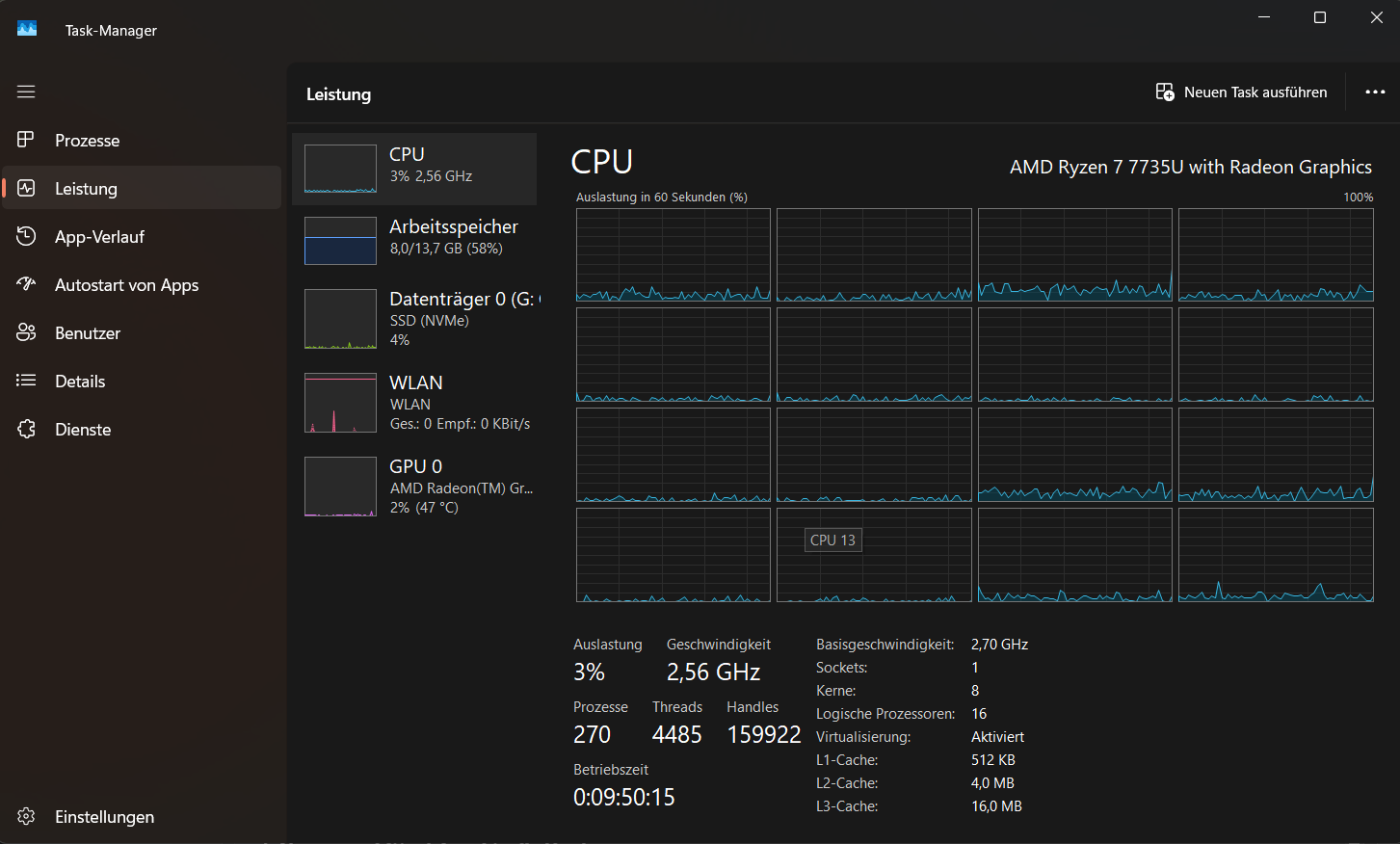The width and height of the screenshot is (1400, 844).
Task: Select the GPU 0 graph thumbnail
Action: [340, 487]
